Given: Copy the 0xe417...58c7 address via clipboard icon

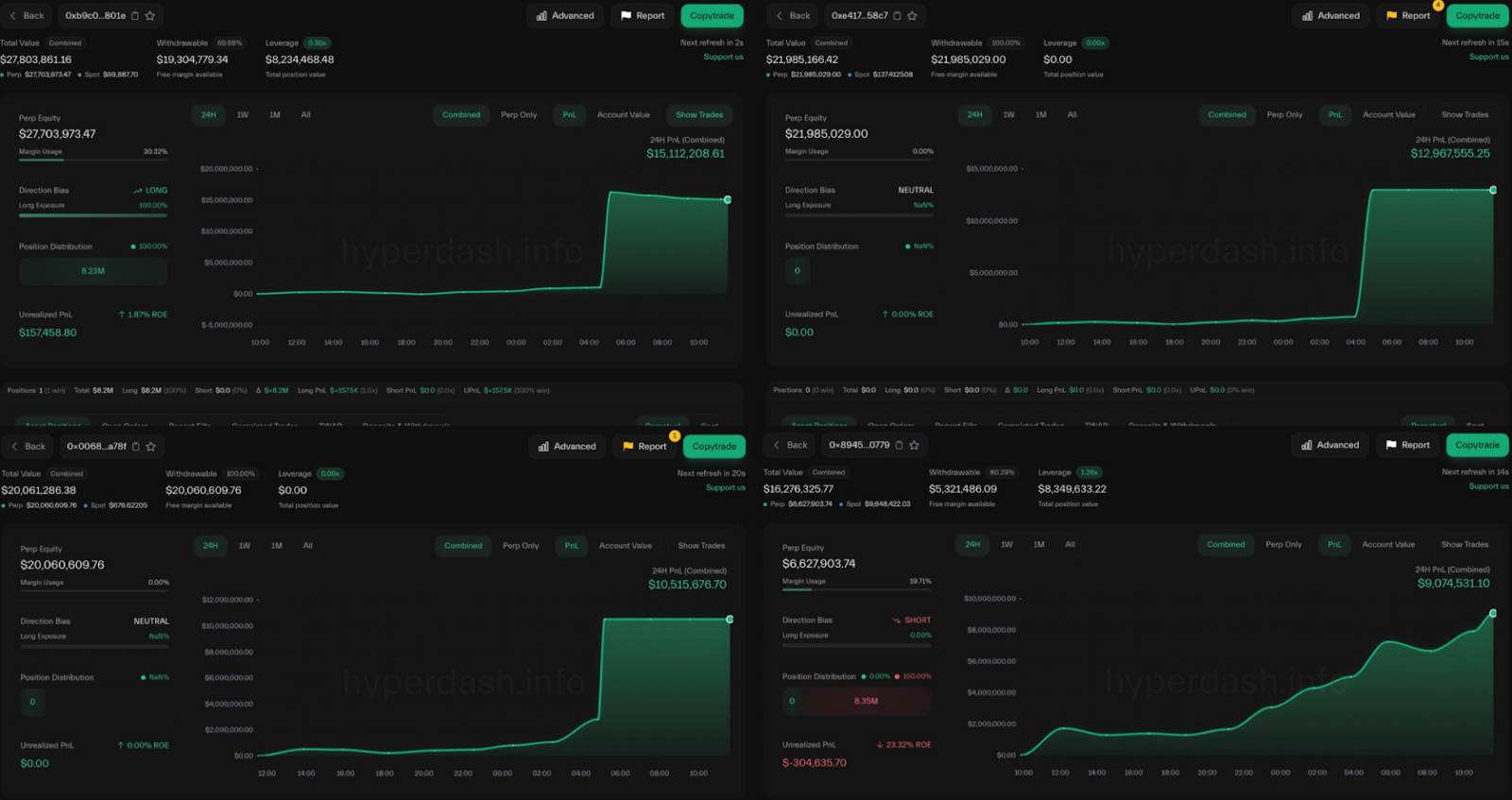Looking at the screenshot, I should point(898,16).
